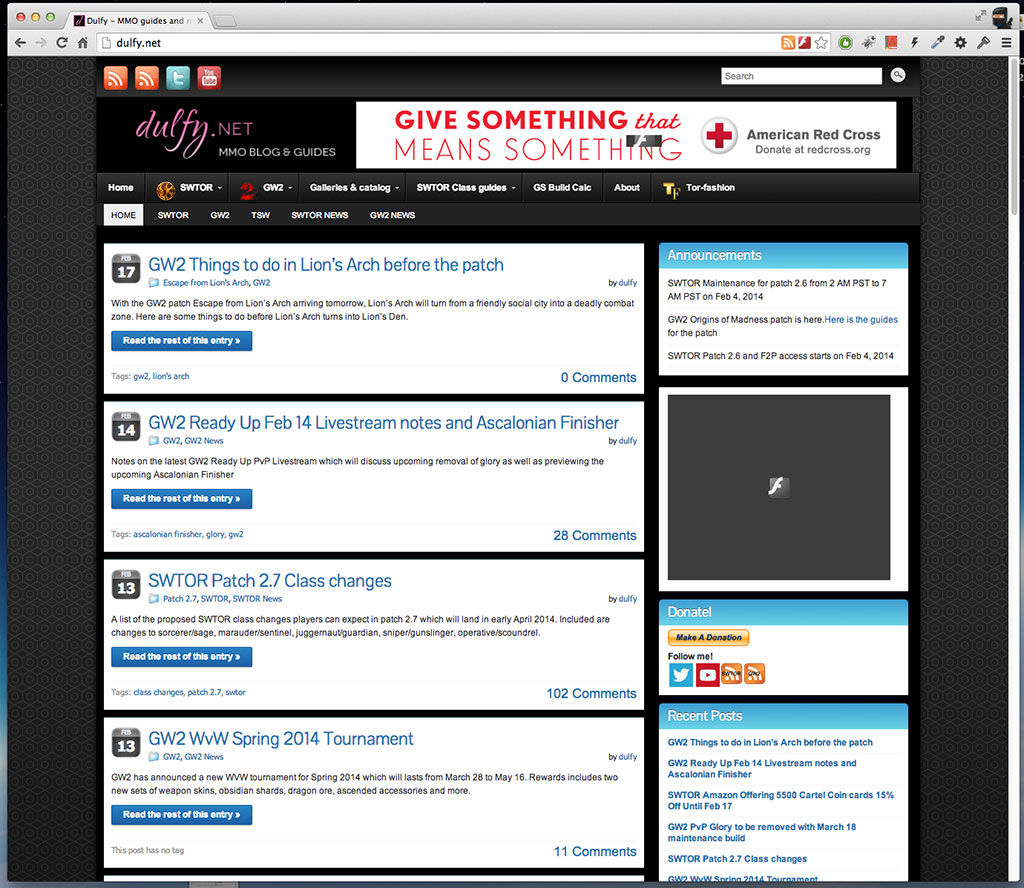
Task: Click the dulfy.NET site logo
Action: click(235, 135)
